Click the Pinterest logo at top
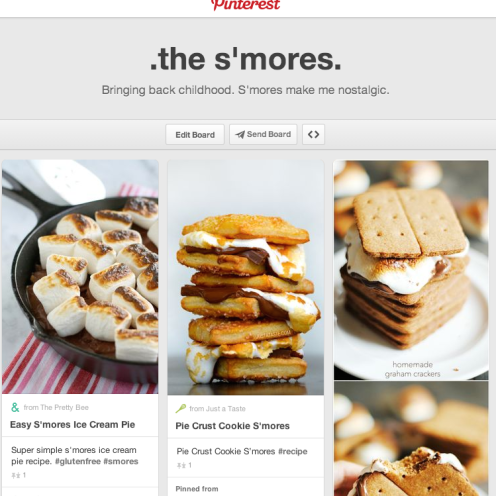Screen dimensions: 496x496 (246, 5)
